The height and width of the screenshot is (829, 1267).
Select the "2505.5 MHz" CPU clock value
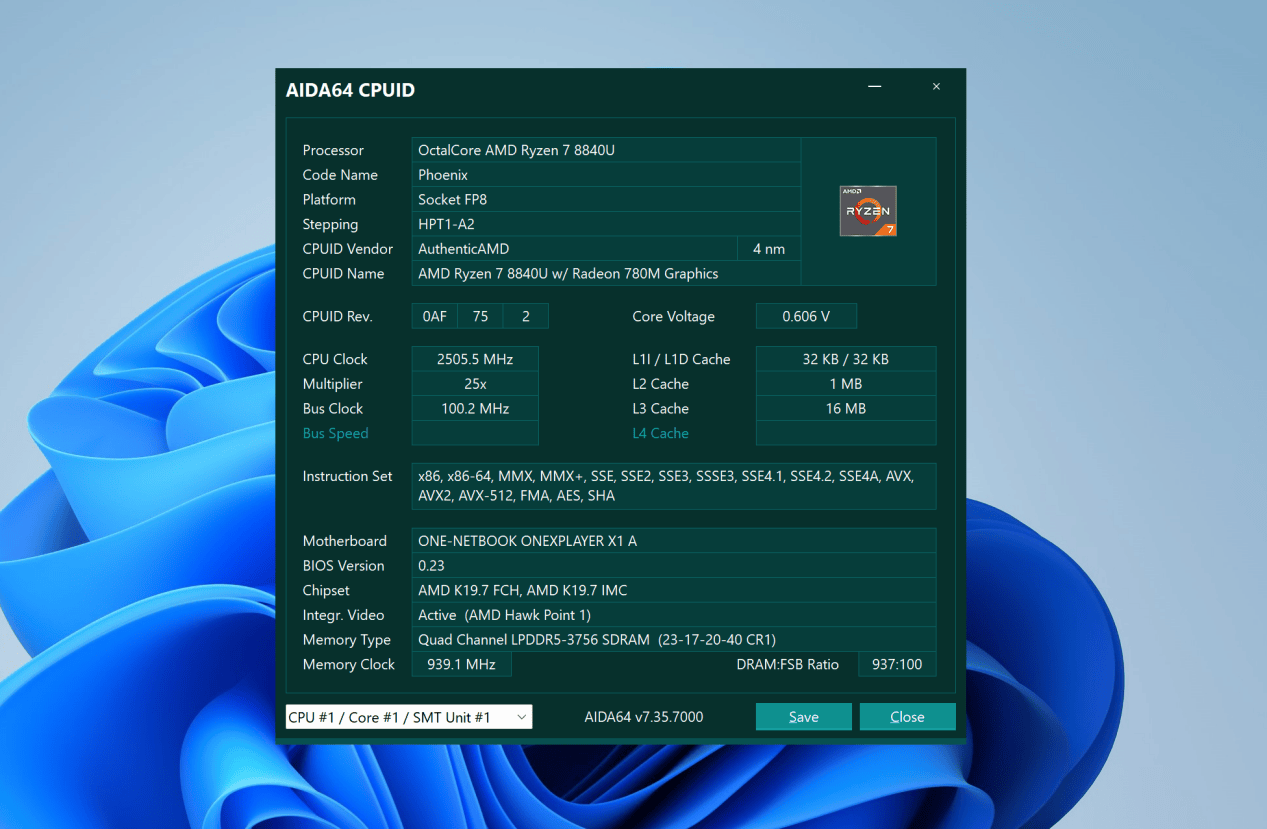475,359
